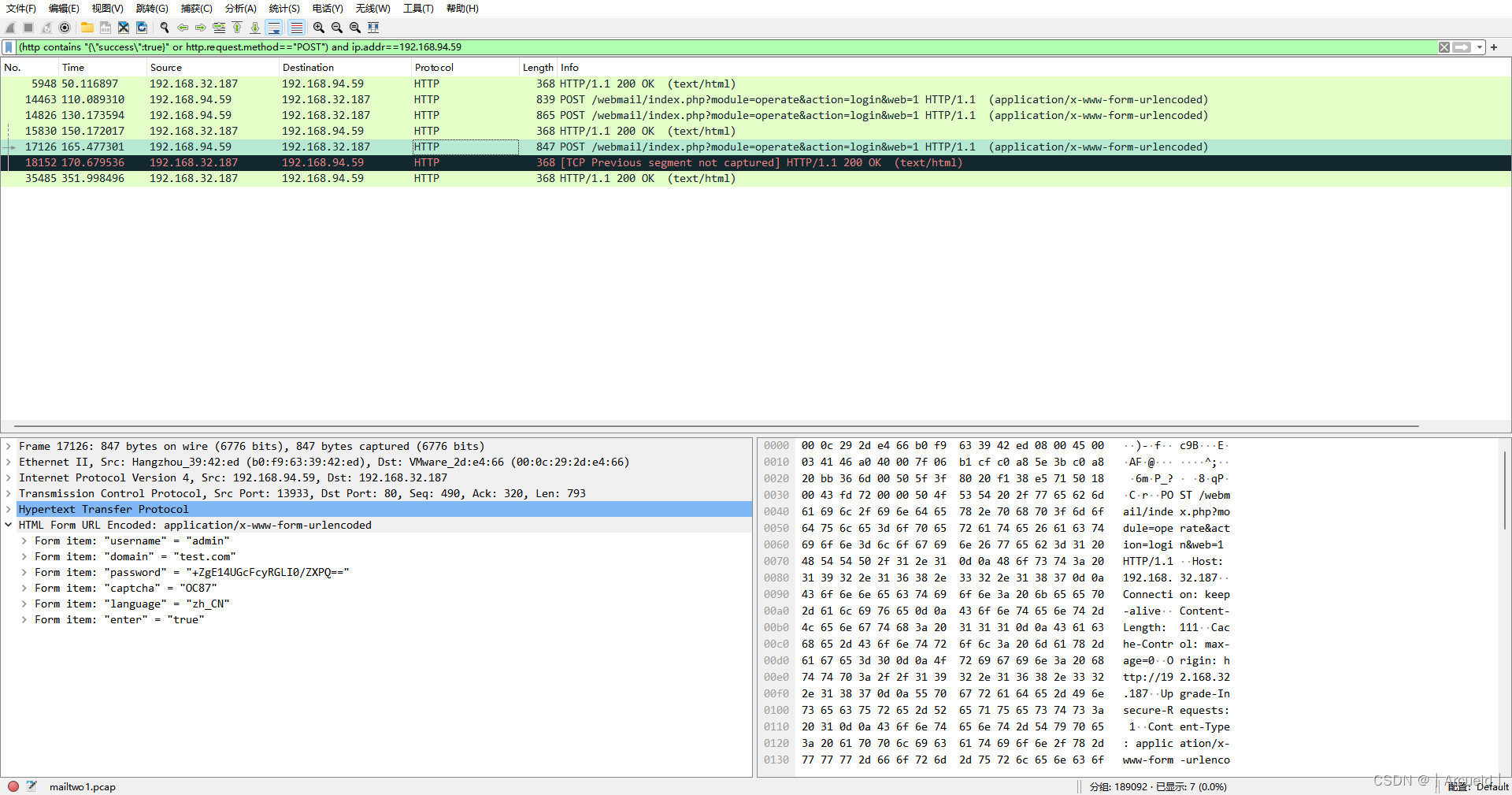The image size is (1512, 795).
Task: Select packet 15830 HTTP 200 OK response
Action: coord(756,132)
